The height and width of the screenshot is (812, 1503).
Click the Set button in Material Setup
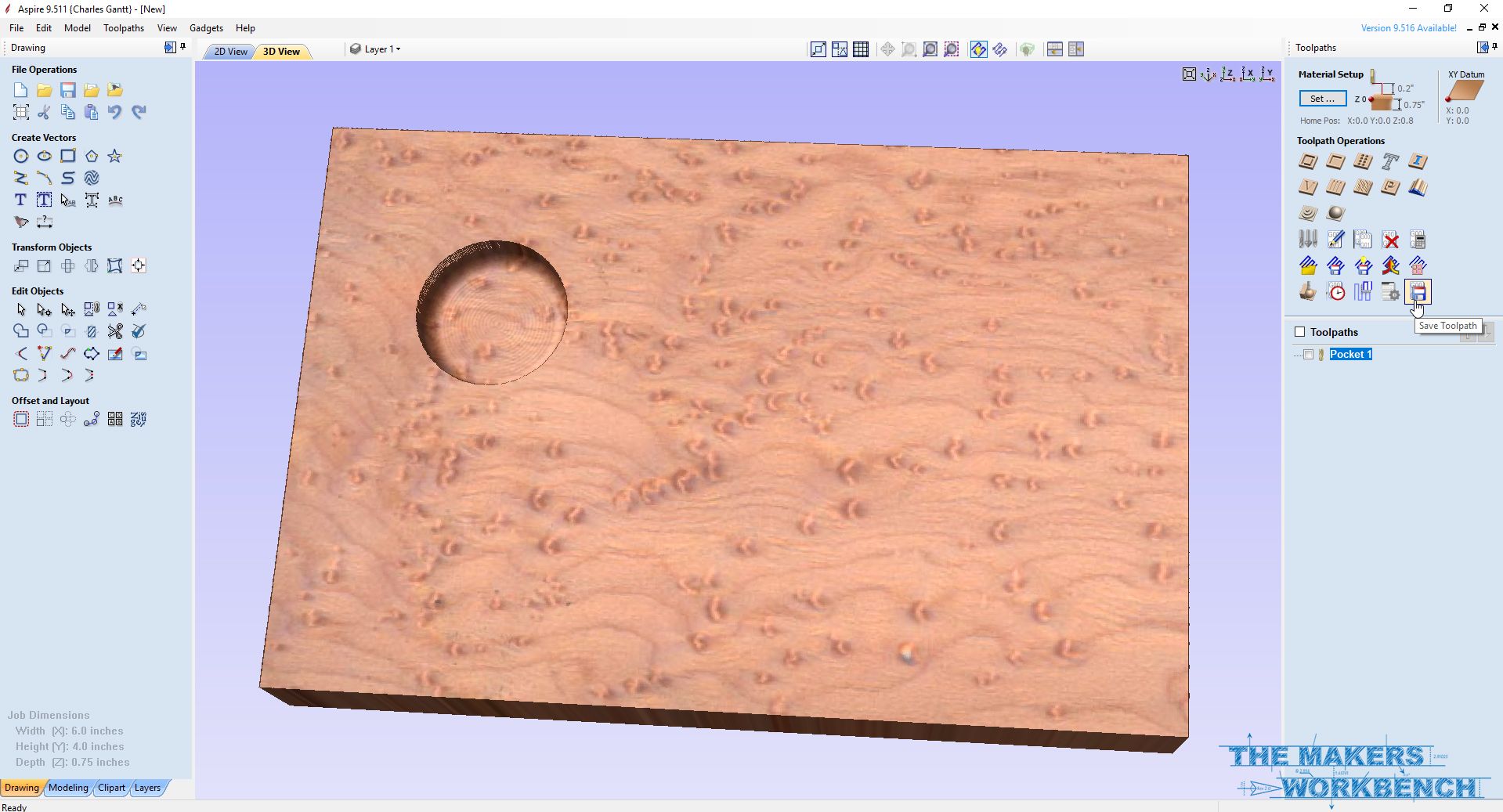(x=1321, y=99)
